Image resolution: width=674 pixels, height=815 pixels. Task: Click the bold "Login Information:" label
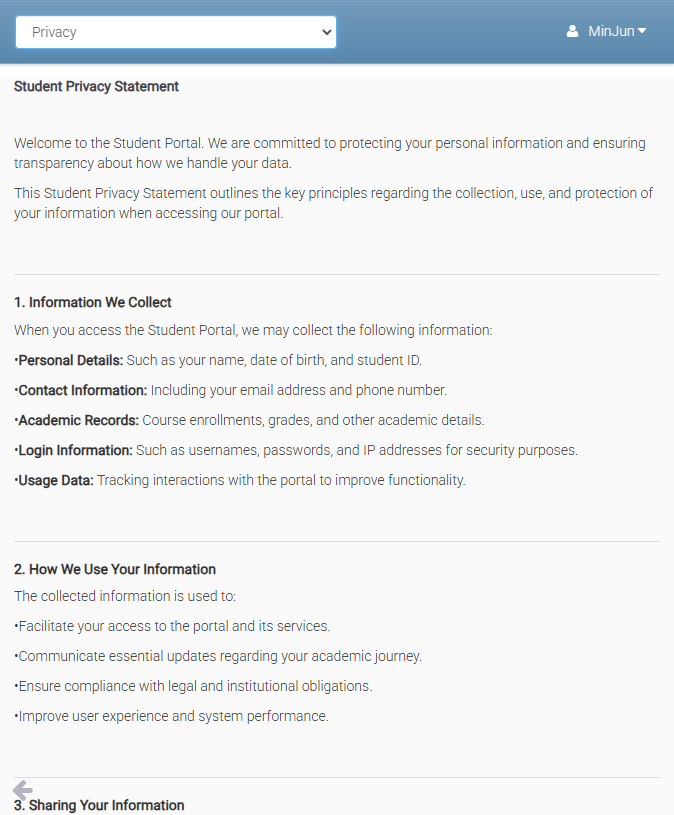point(76,450)
